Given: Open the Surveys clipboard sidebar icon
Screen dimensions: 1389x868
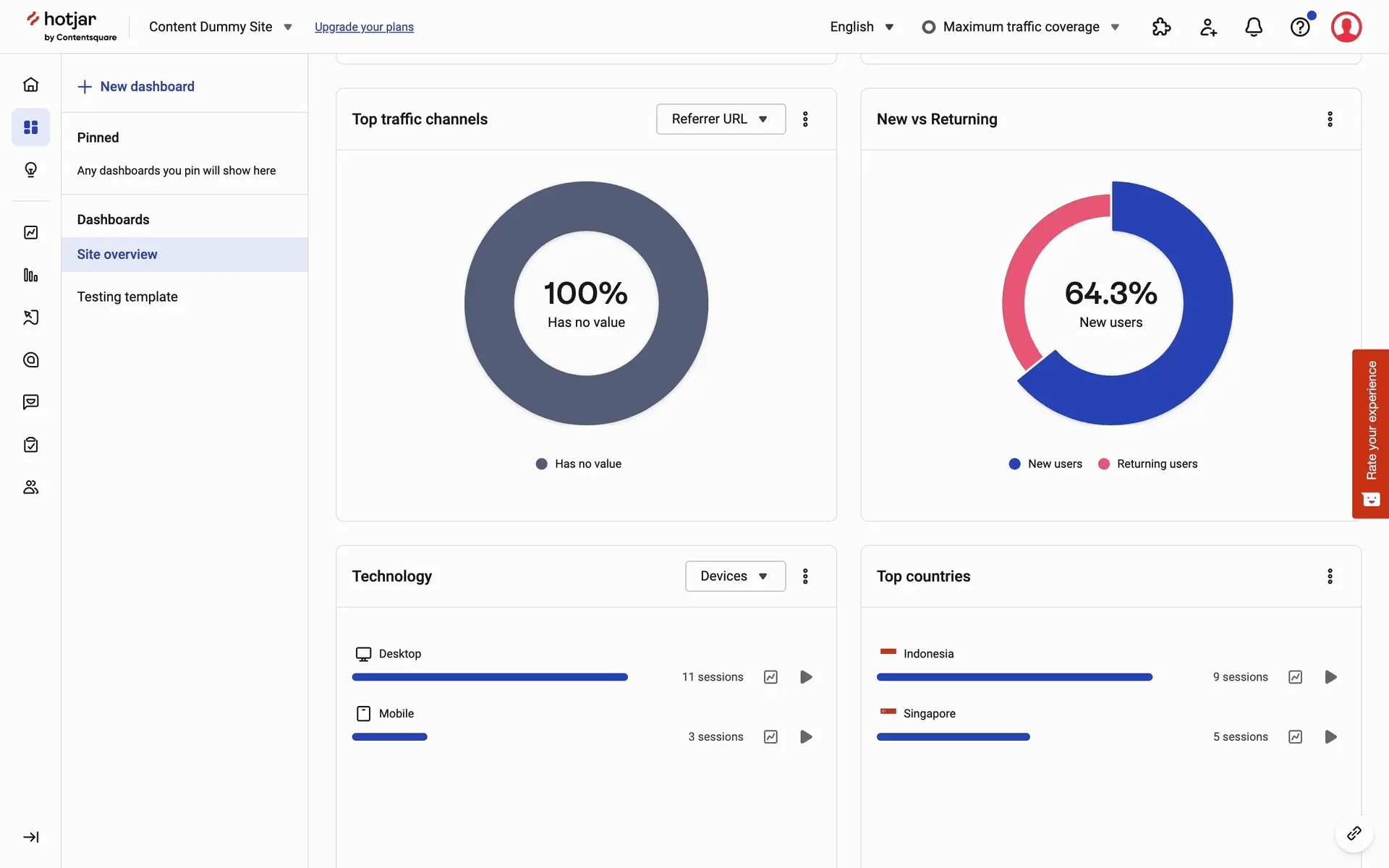Looking at the screenshot, I should (x=30, y=445).
